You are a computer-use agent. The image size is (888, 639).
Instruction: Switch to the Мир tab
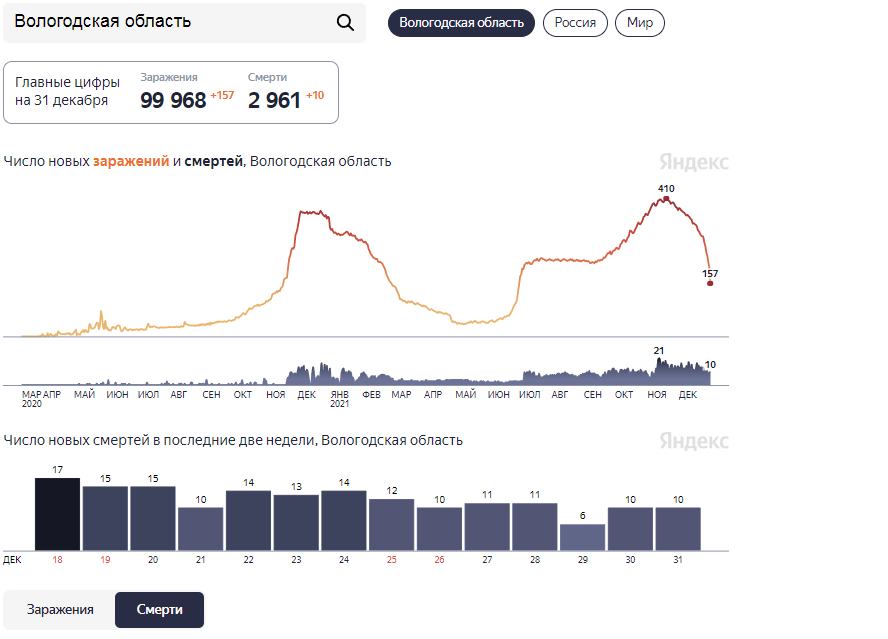[x=640, y=23]
